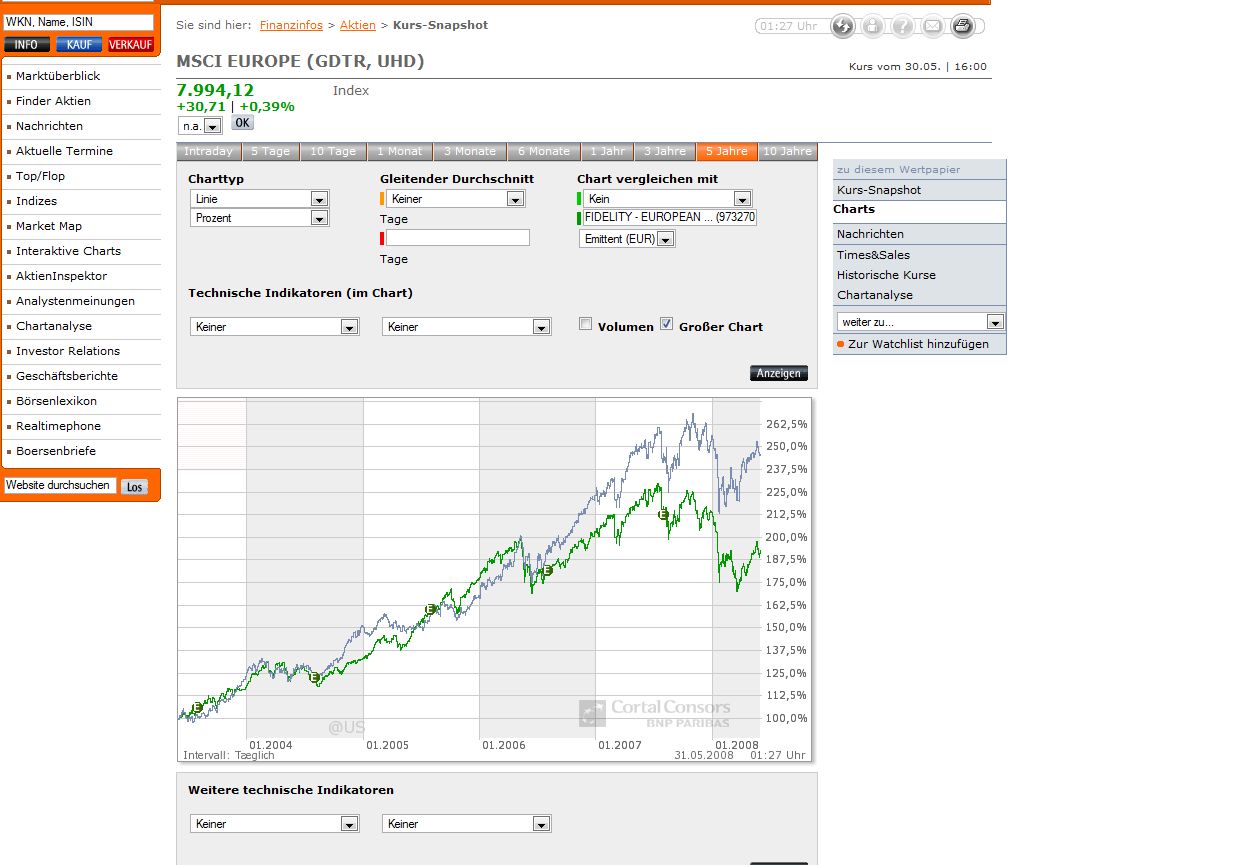This screenshot has width=1245, height=865.
Task: Select the 1 Monat tab
Action: tap(399, 152)
